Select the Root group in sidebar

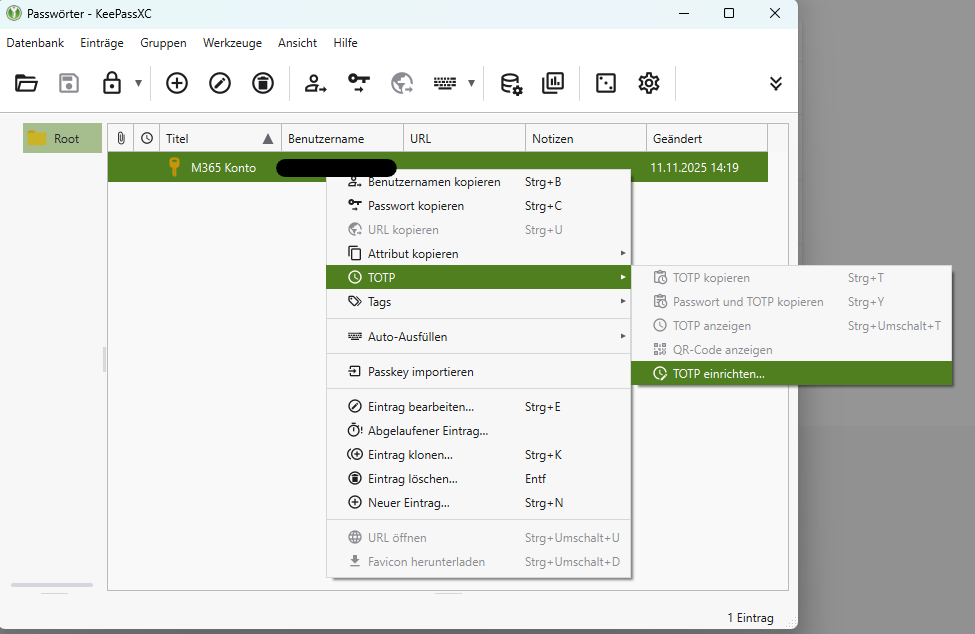click(x=63, y=138)
